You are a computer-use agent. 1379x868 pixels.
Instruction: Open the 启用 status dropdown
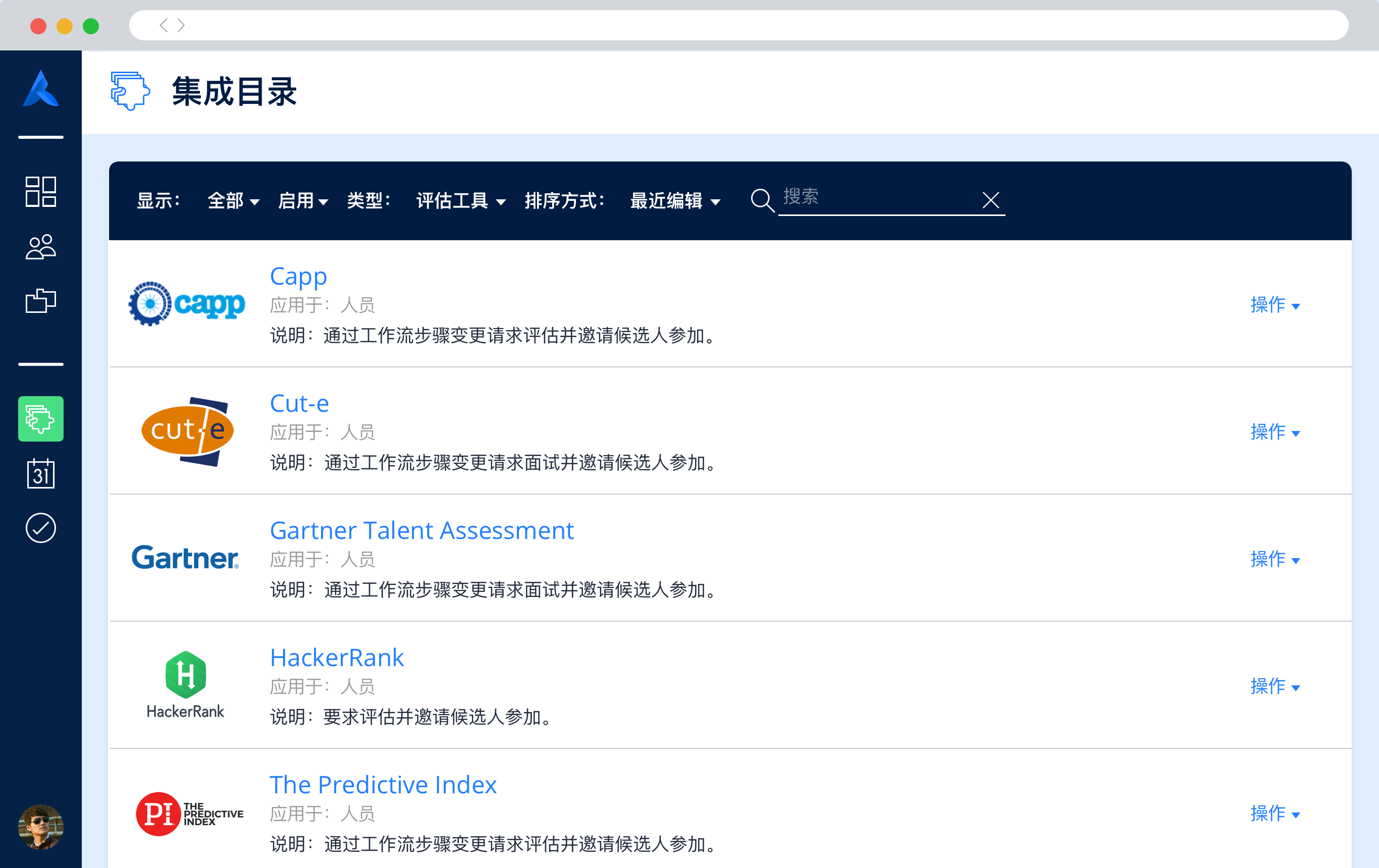click(303, 200)
